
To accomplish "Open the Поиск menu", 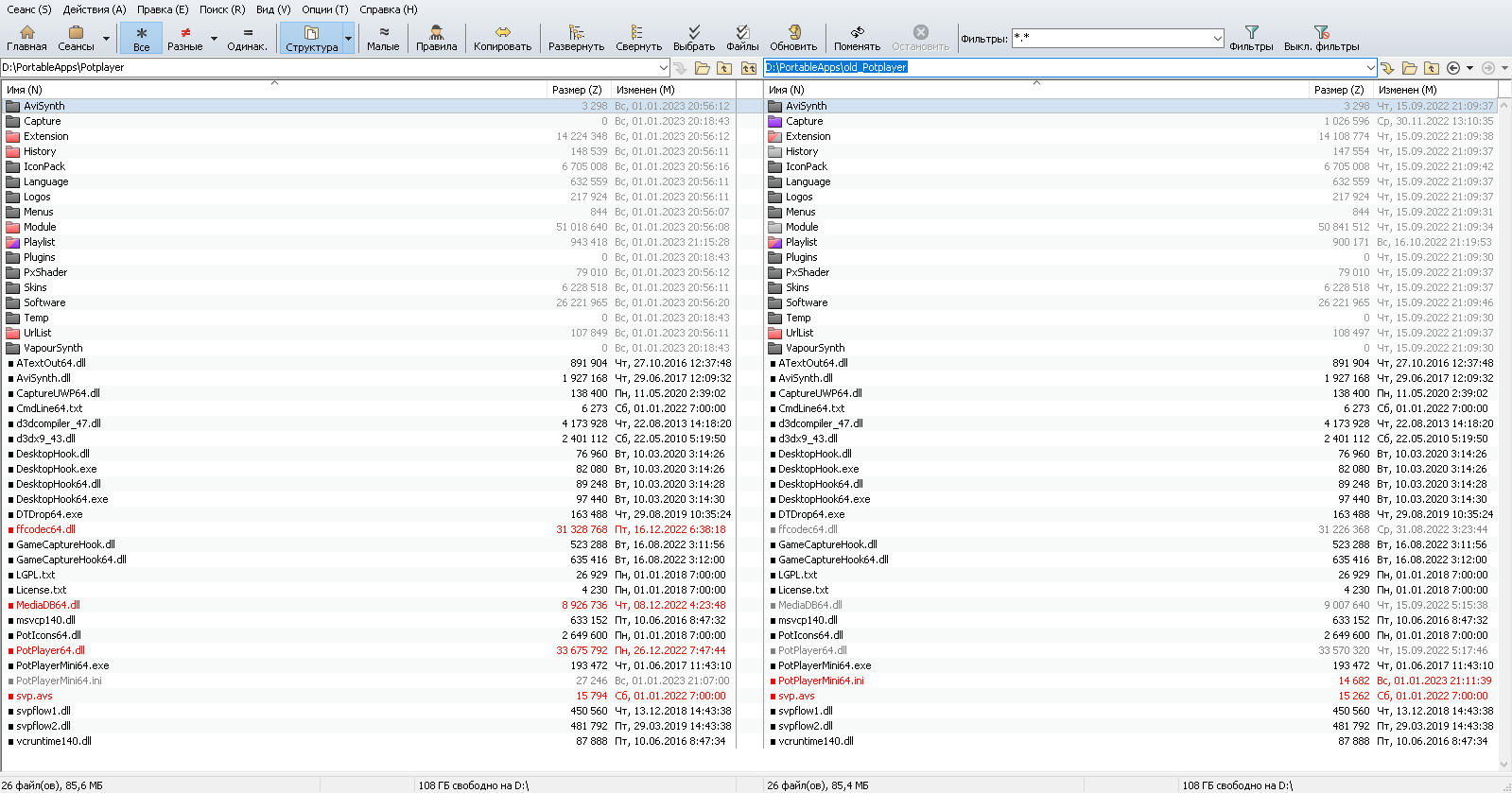I will (x=222, y=9).
